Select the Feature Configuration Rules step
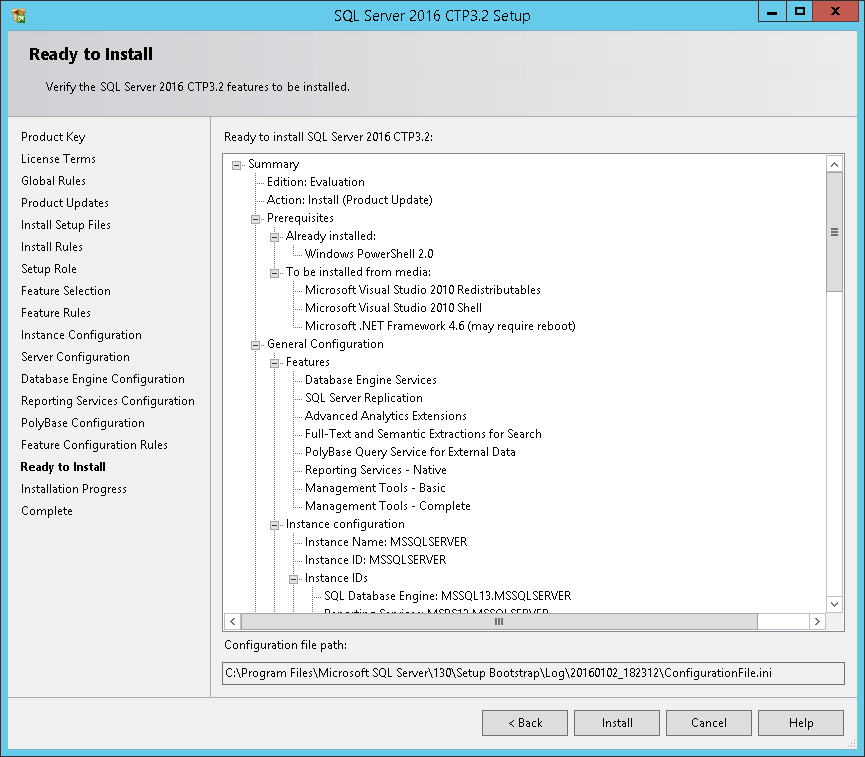Screen dimensions: 865x757 coord(94,445)
